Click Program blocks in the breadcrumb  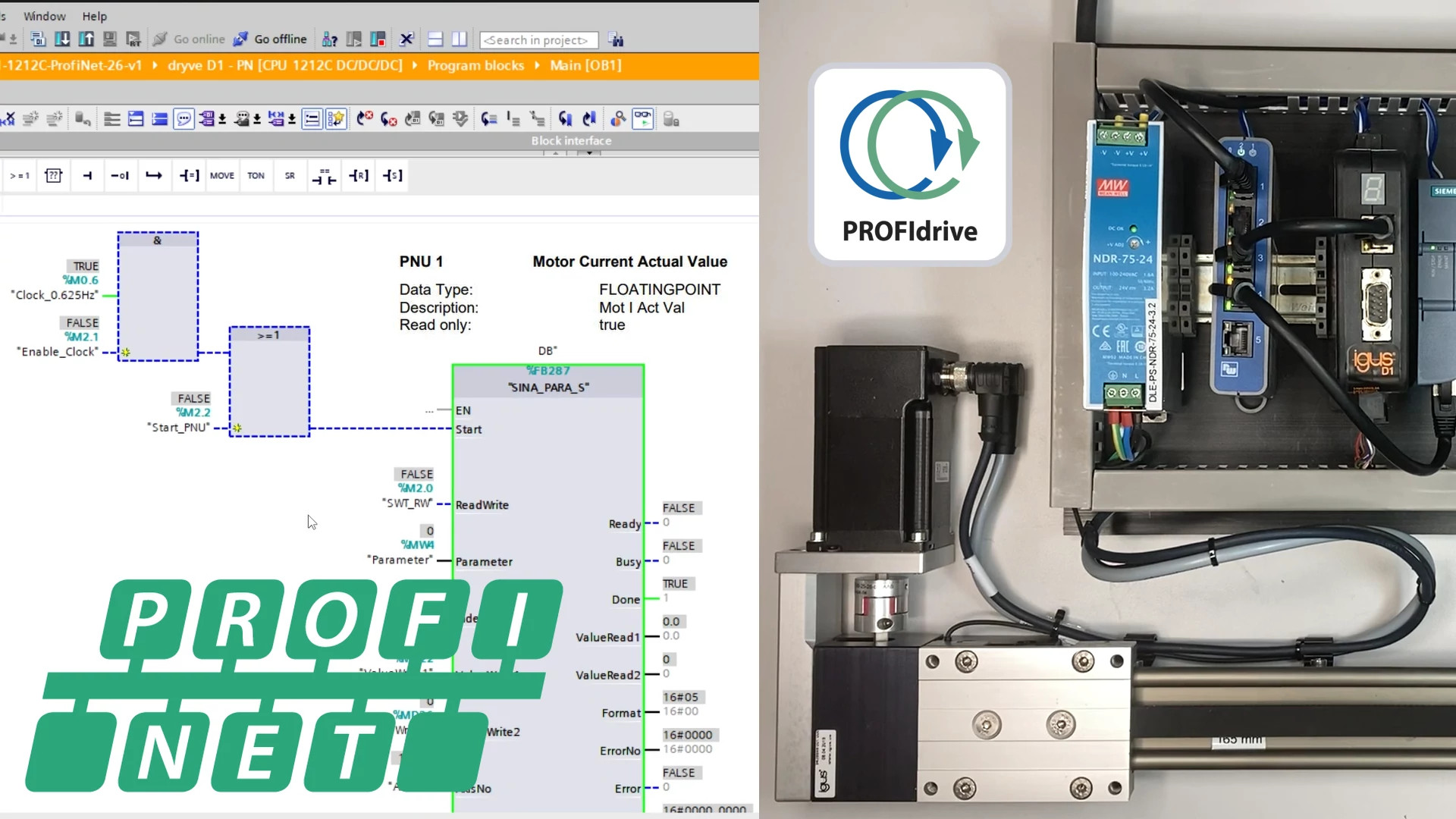[475, 65]
